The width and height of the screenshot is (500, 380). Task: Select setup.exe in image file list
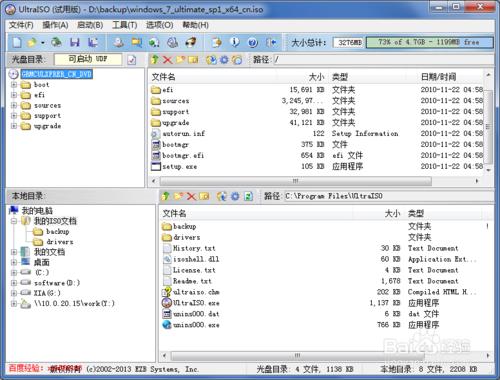pyautogui.click(x=179, y=166)
